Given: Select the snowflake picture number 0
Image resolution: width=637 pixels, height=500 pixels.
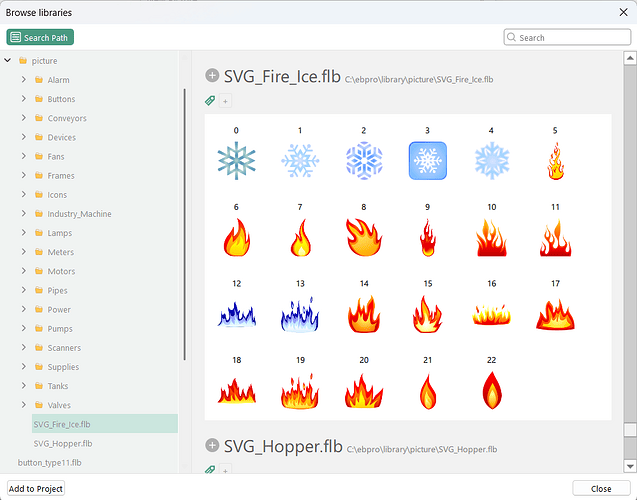Looking at the screenshot, I should click(x=237, y=160).
